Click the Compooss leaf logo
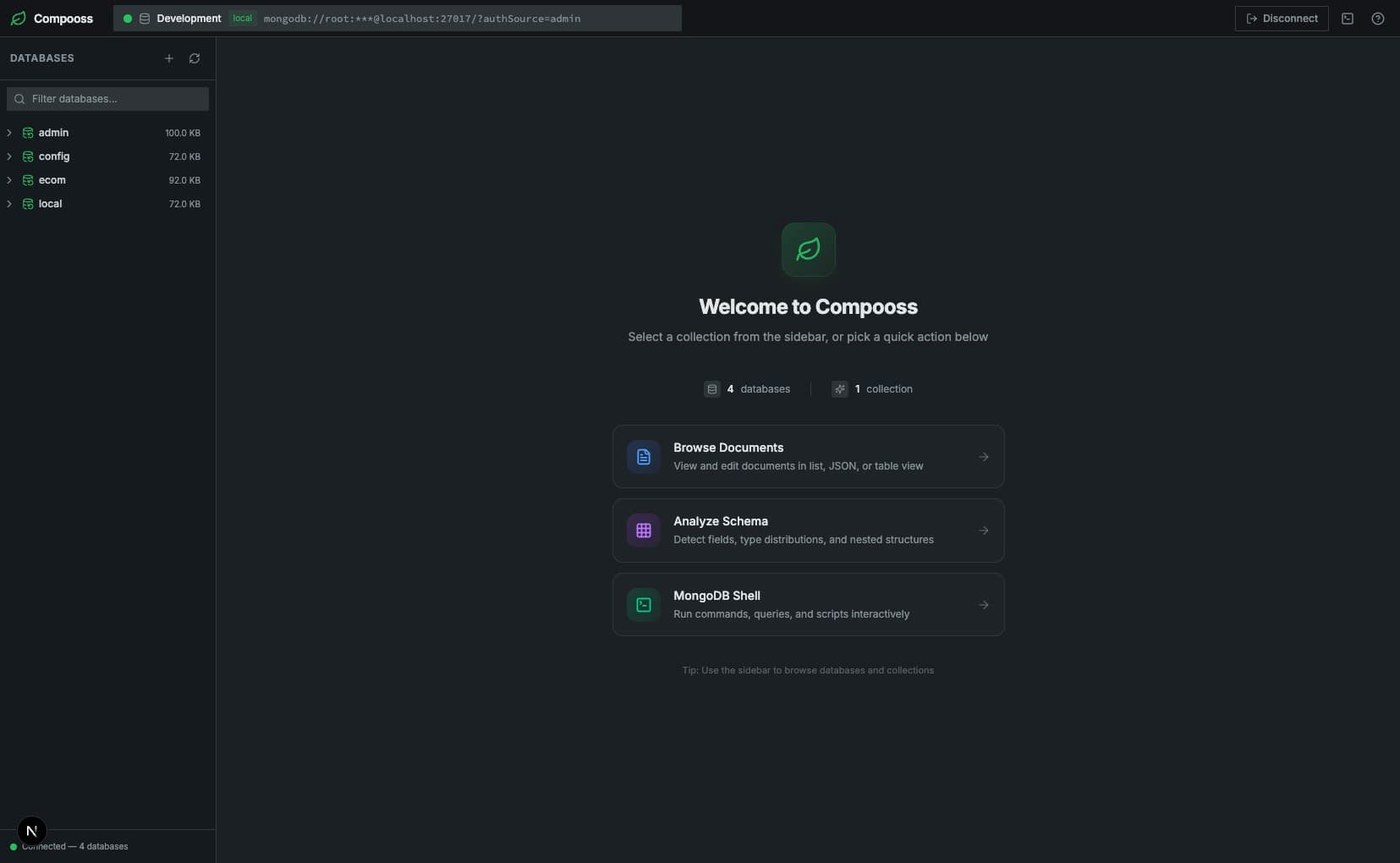 tap(19, 18)
